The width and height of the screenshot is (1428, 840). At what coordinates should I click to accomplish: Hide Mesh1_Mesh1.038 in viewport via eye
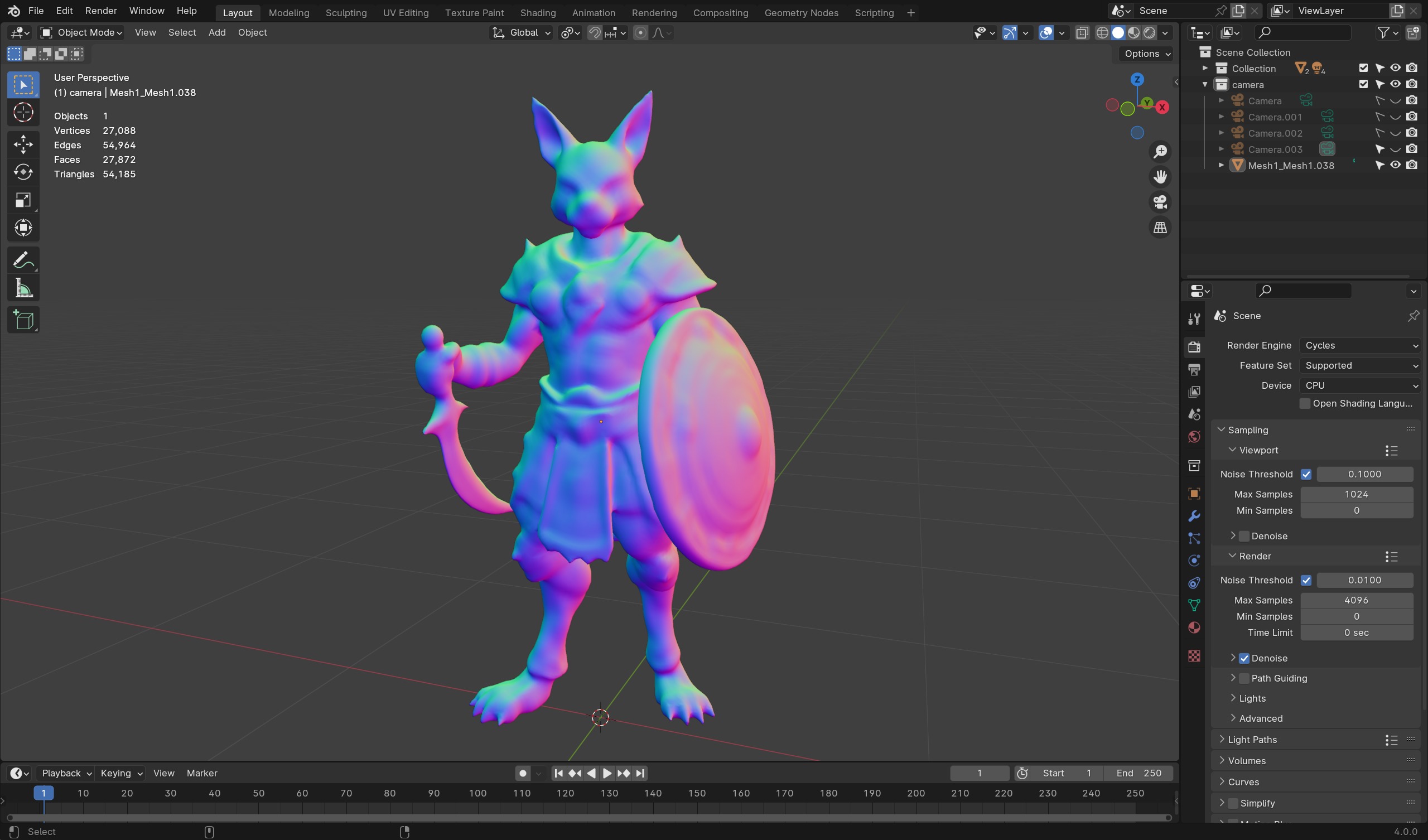click(x=1395, y=166)
